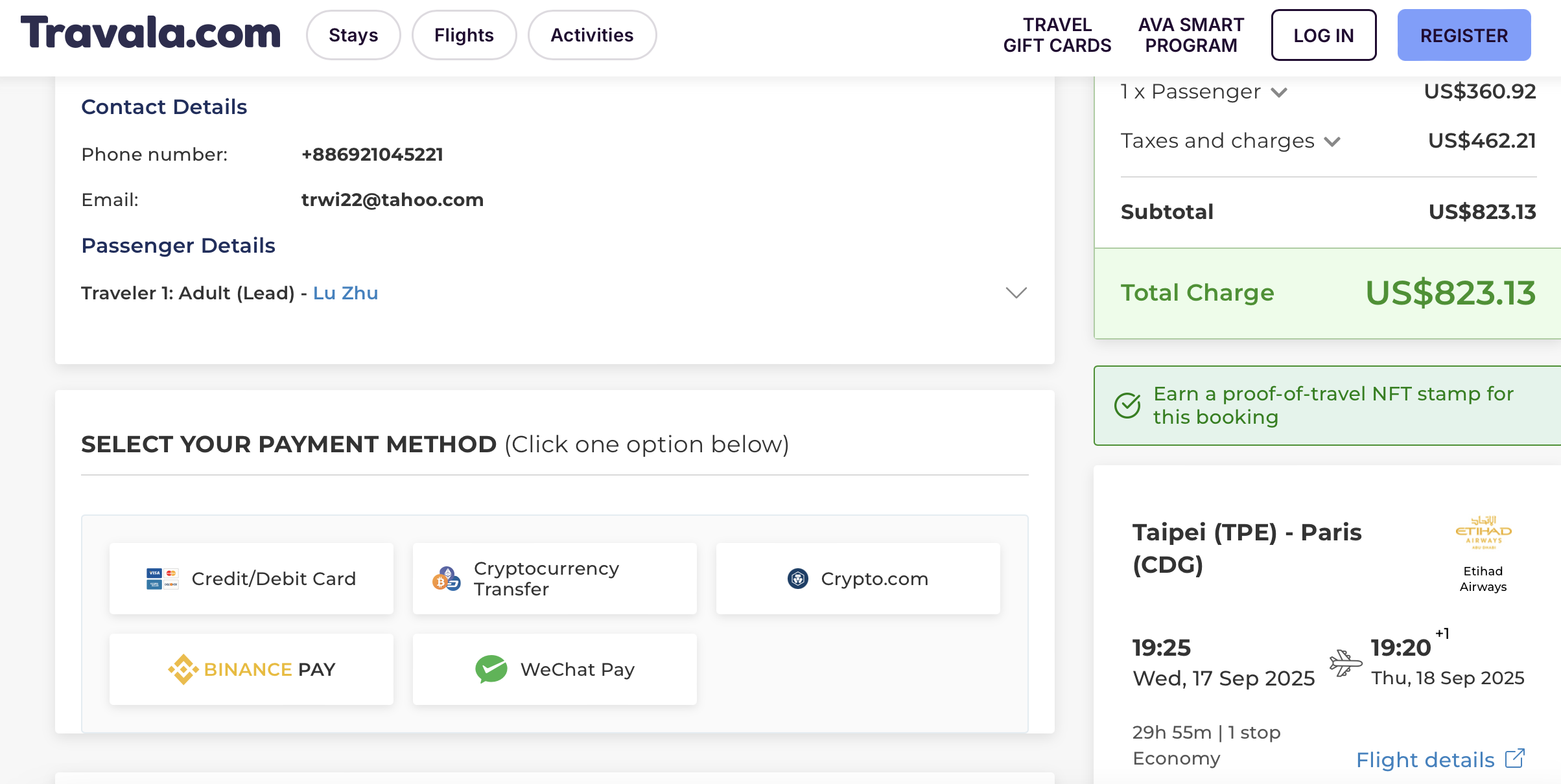This screenshot has height=784, width=1561.
Task: Expand Traveler 1 passenger details chevron
Action: (x=1016, y=293)
